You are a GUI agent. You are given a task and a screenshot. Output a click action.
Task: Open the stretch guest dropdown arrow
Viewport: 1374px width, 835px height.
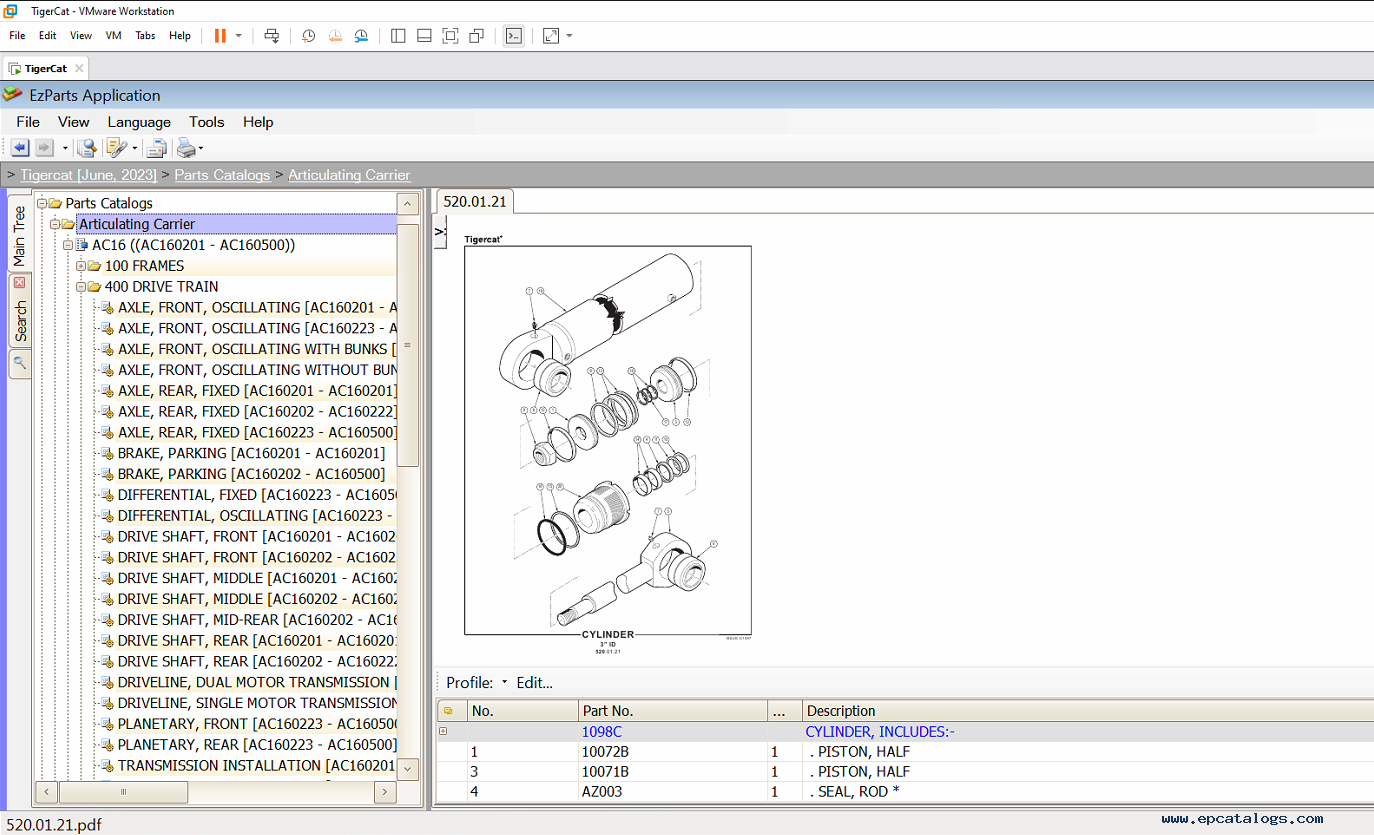pos(569,36)
